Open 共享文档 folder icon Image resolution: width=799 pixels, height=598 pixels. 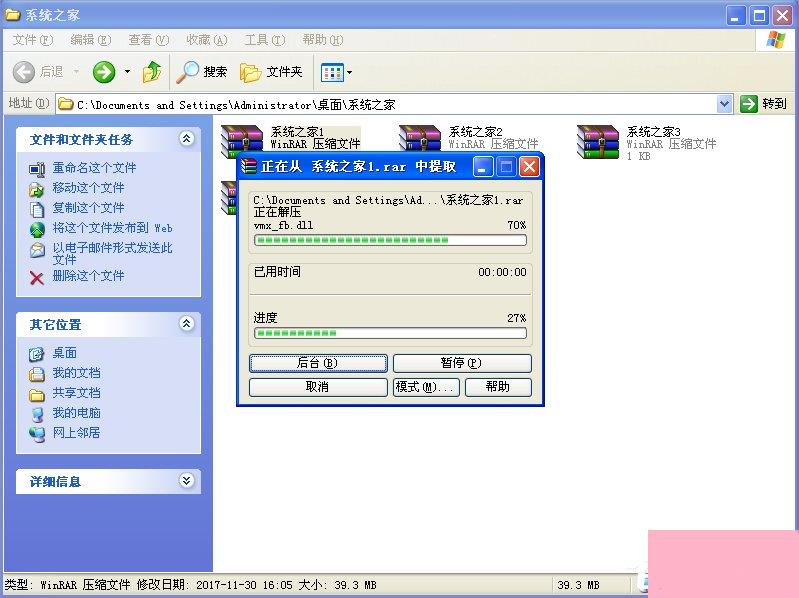pyautogui.click(x=37, y=394)
